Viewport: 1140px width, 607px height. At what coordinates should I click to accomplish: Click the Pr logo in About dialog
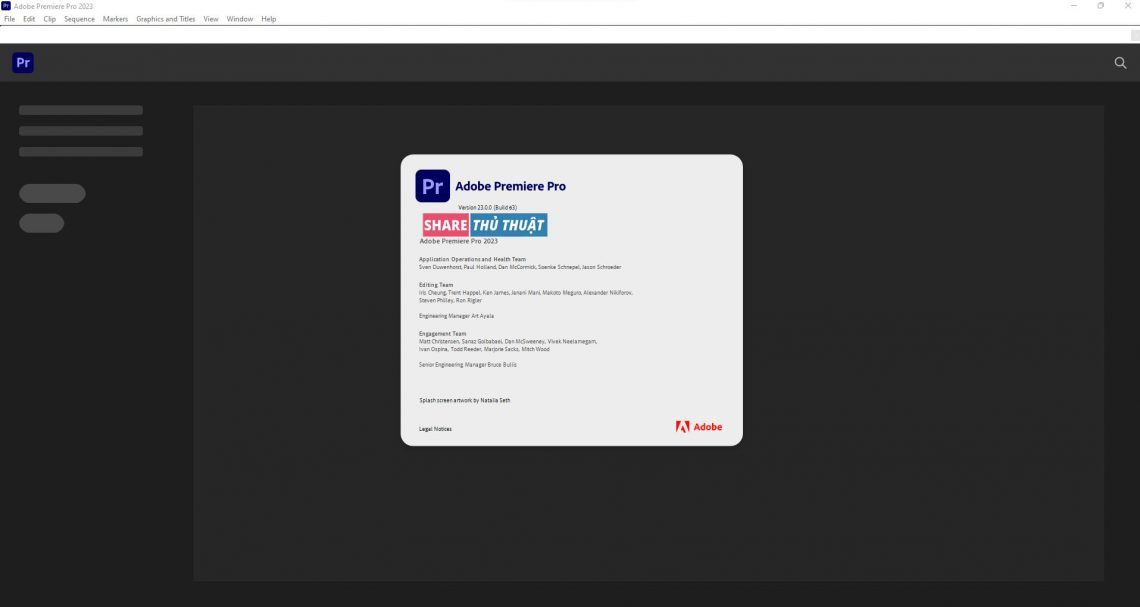[x=433, y=186]
